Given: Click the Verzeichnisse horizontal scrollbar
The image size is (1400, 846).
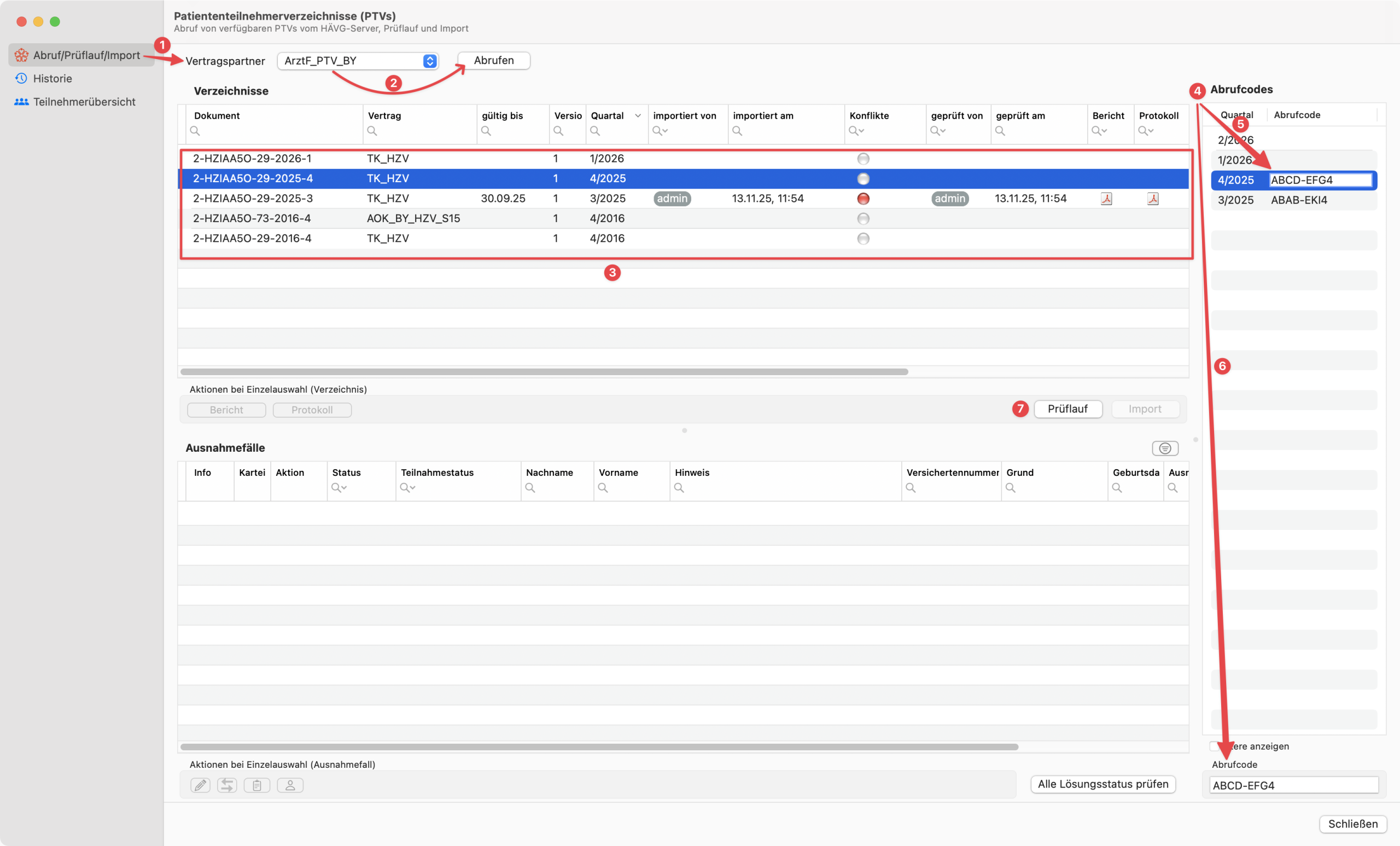Looking at the screenshot, I should coord(543,372).
